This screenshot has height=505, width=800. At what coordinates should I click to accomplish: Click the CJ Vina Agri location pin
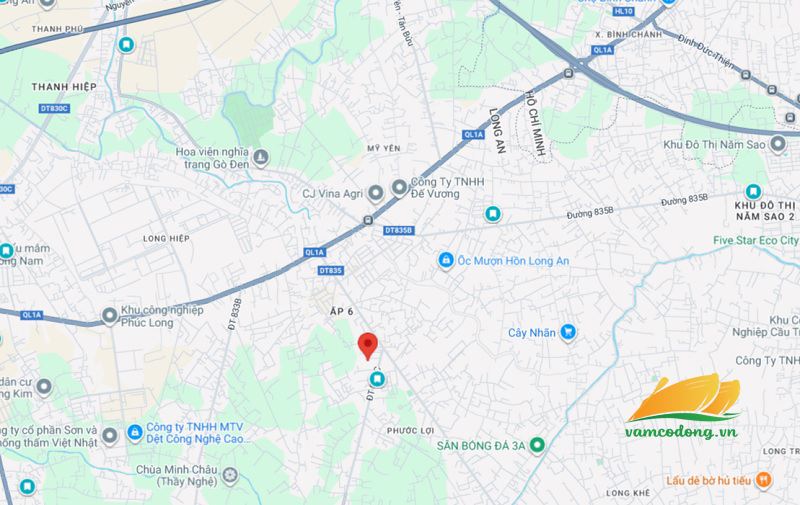376,193
